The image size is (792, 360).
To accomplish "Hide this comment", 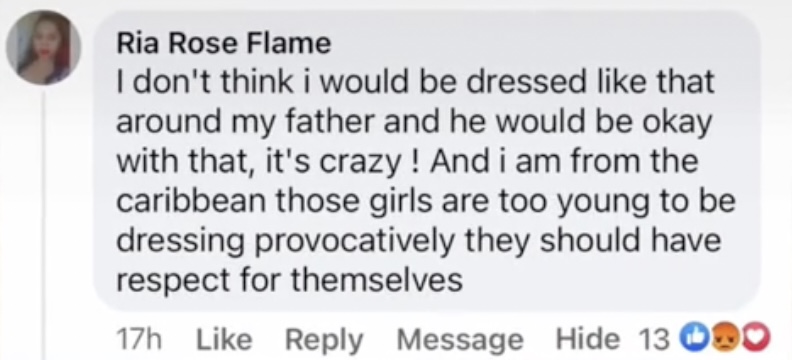I will [x=587, y=339].
